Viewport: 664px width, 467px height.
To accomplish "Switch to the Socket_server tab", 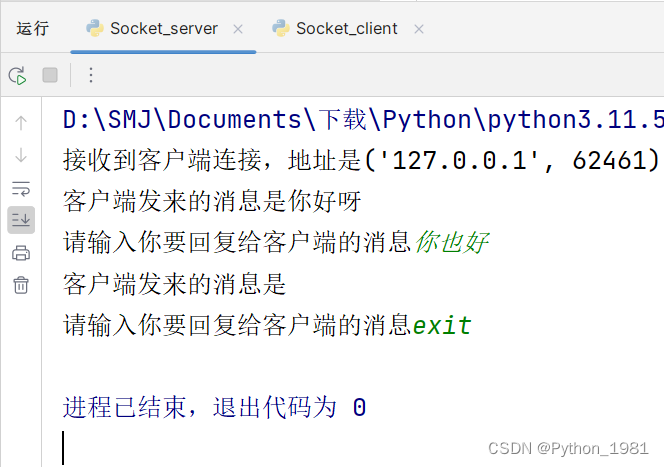I will click(x=164, y=29).
